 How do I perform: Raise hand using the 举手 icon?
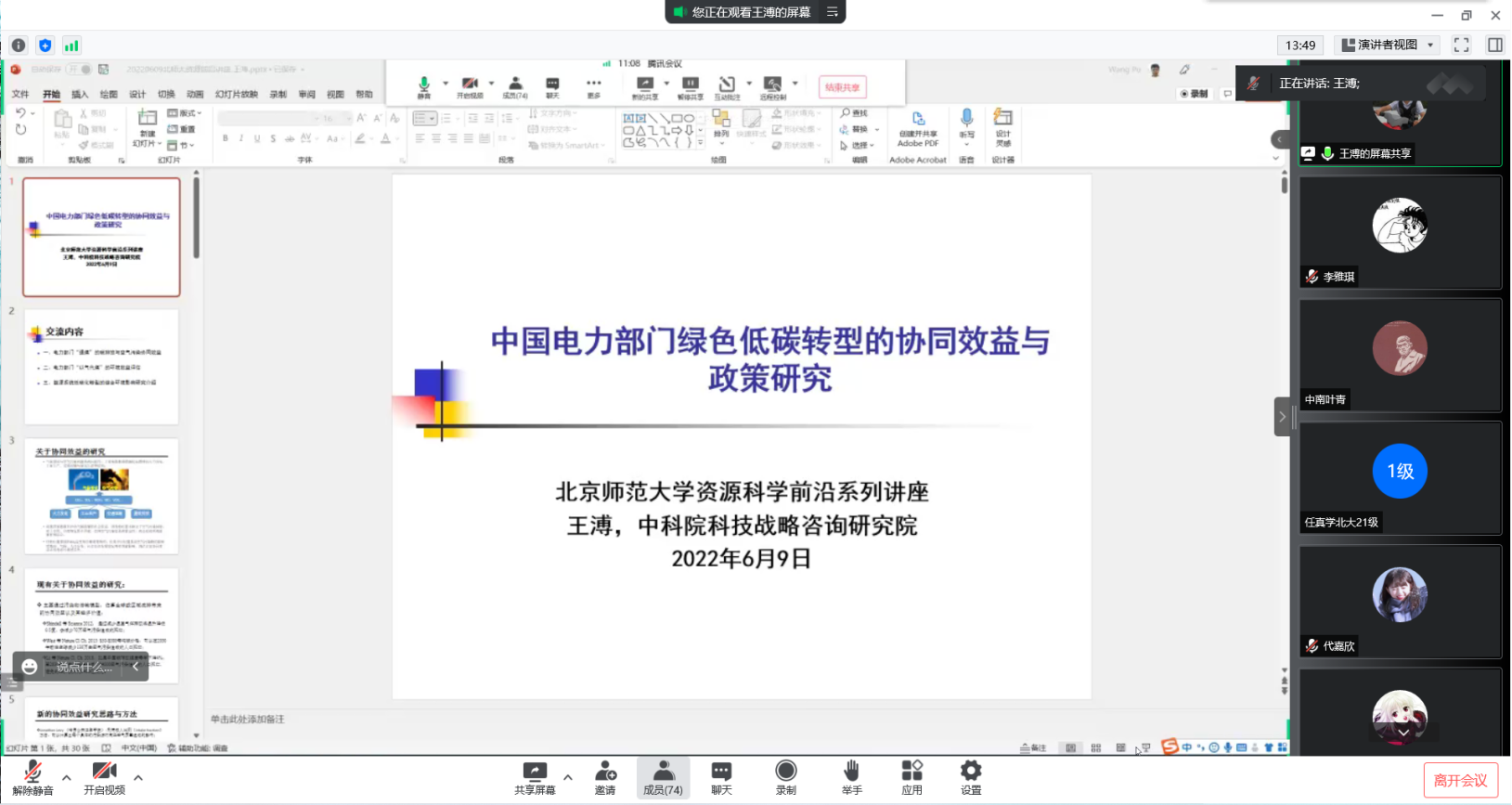point(851,777)
